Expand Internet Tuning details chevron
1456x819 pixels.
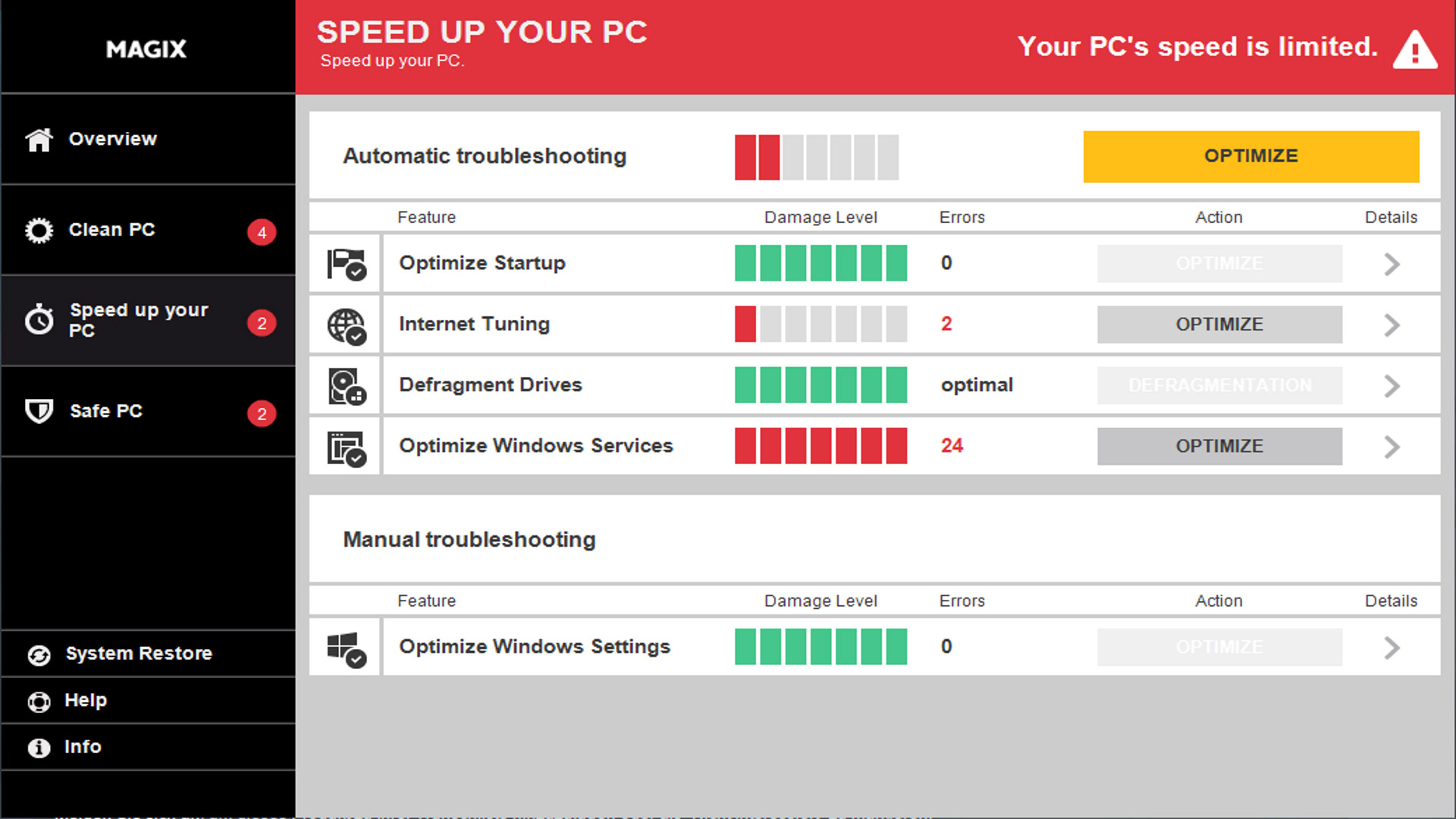[x=1391, y=324]
